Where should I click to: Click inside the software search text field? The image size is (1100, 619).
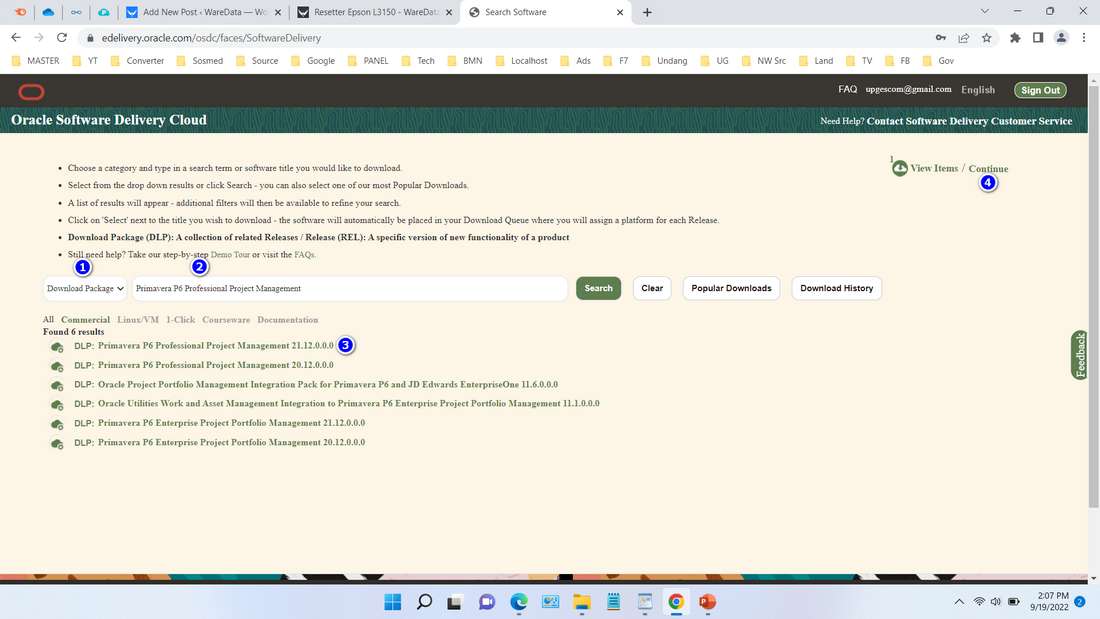[x=350, y=288]
